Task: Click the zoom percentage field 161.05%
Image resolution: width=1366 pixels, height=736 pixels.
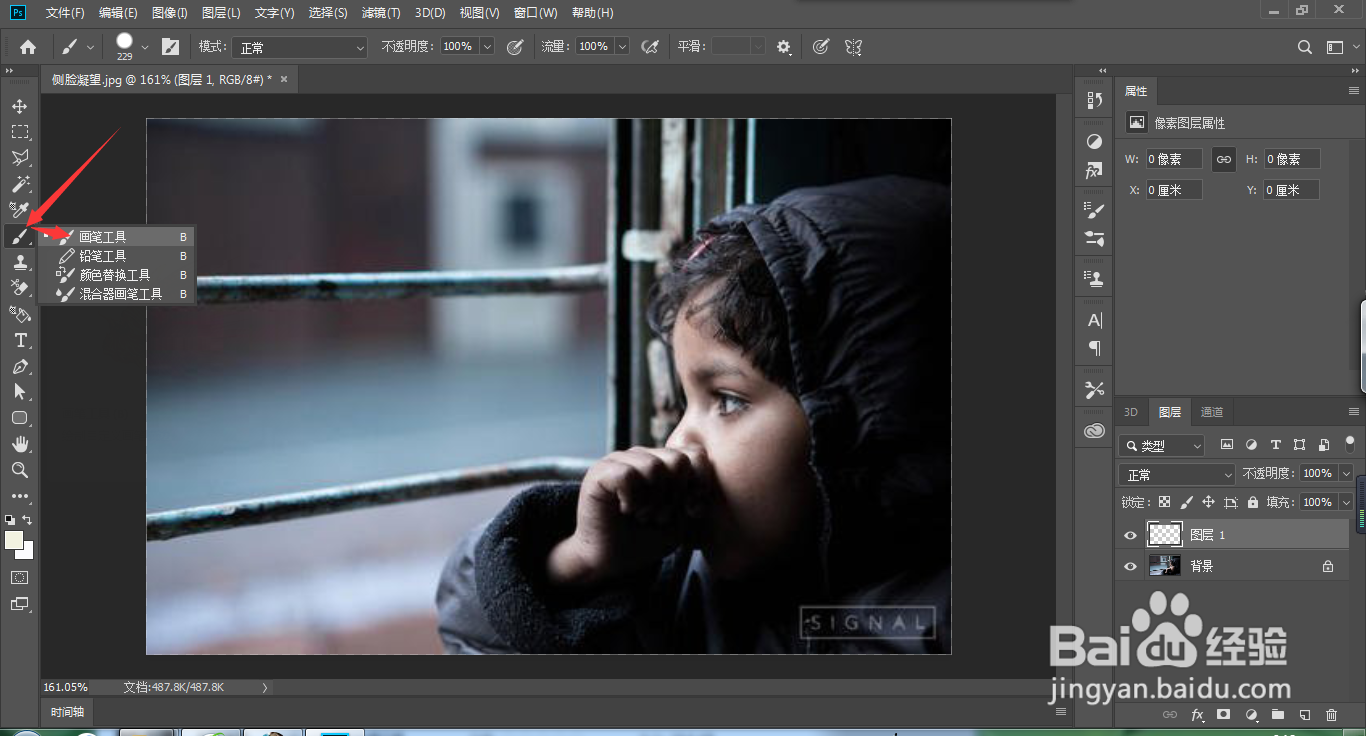Action: (66, 687)
